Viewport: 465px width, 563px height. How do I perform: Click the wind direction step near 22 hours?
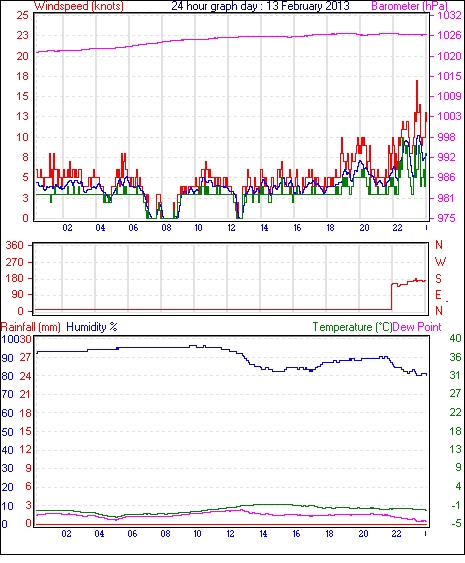(391, 296)
